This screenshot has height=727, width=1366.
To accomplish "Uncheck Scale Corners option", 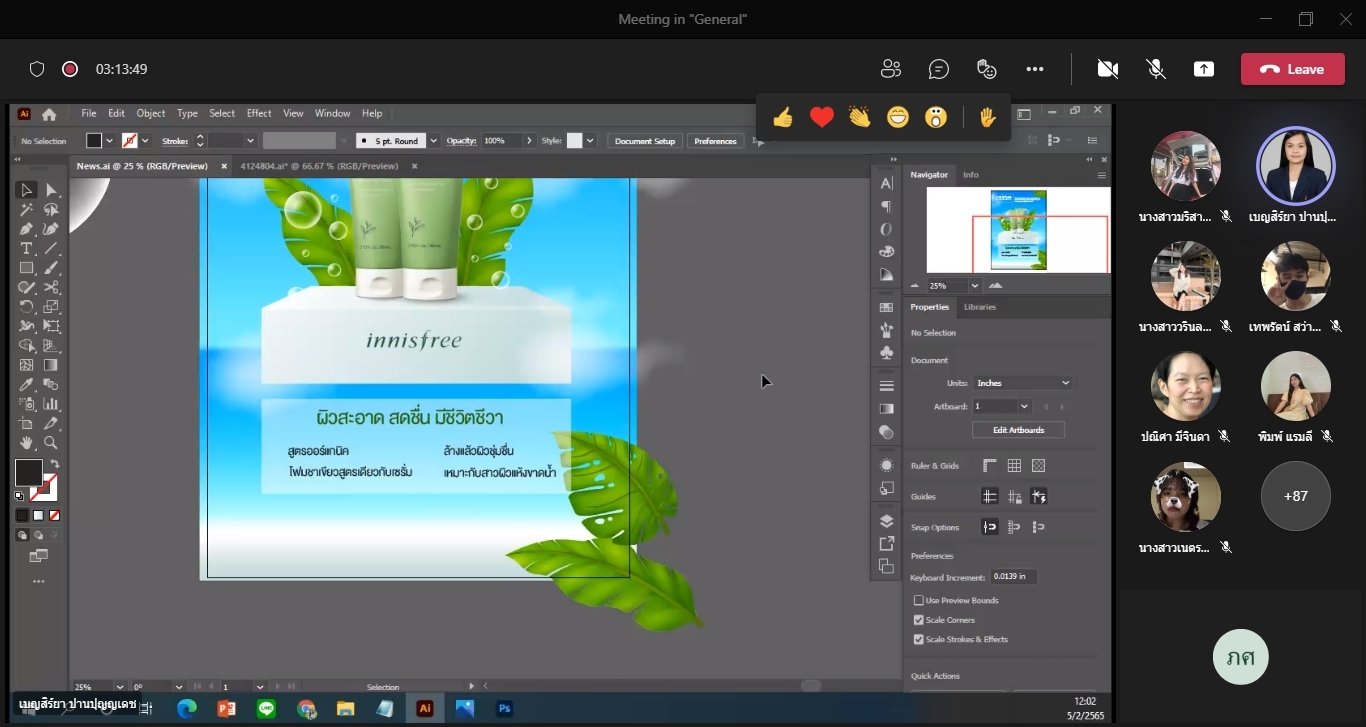I will coord(919,620).
